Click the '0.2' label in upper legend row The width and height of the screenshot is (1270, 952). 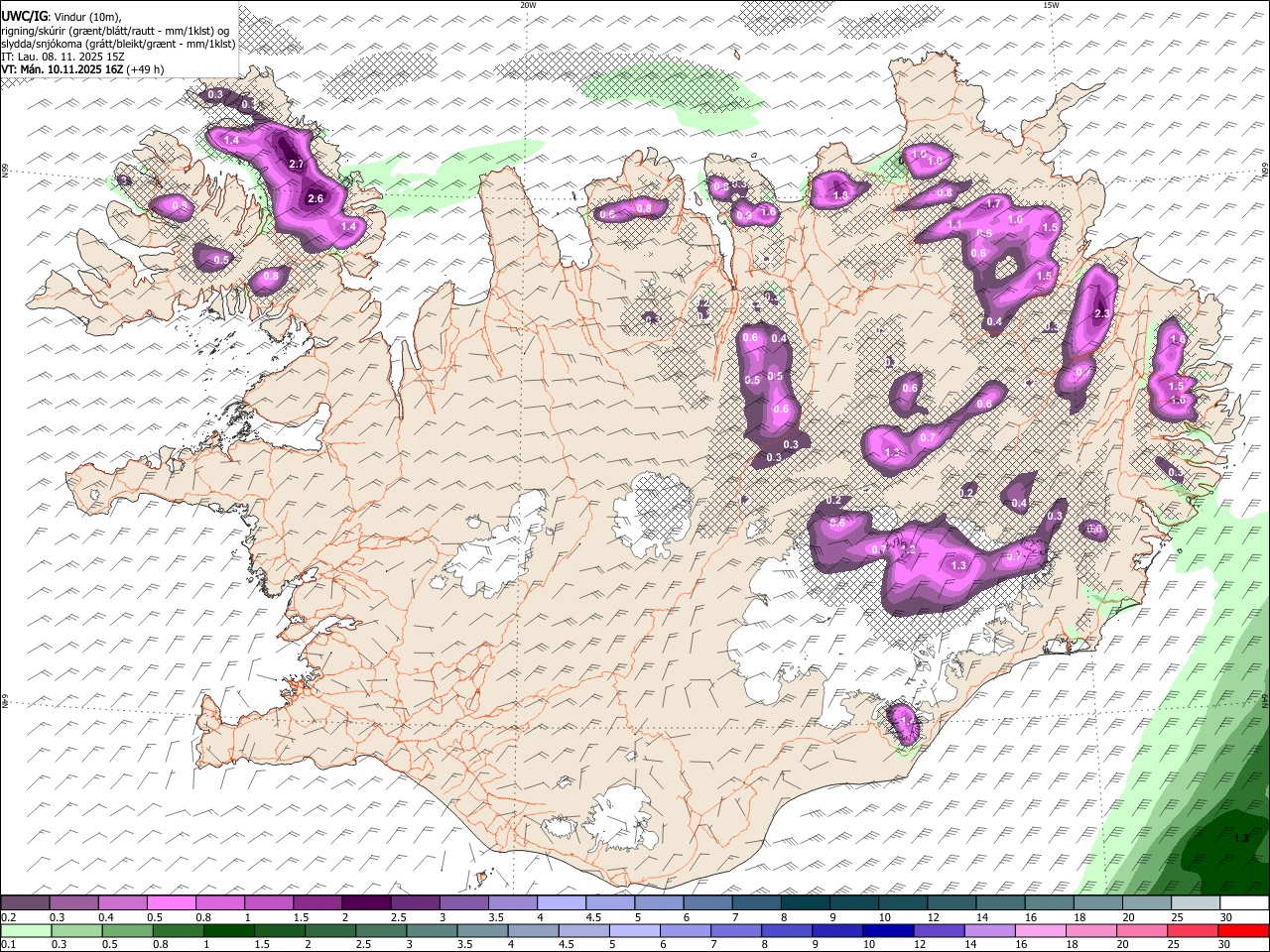point(8,917)
